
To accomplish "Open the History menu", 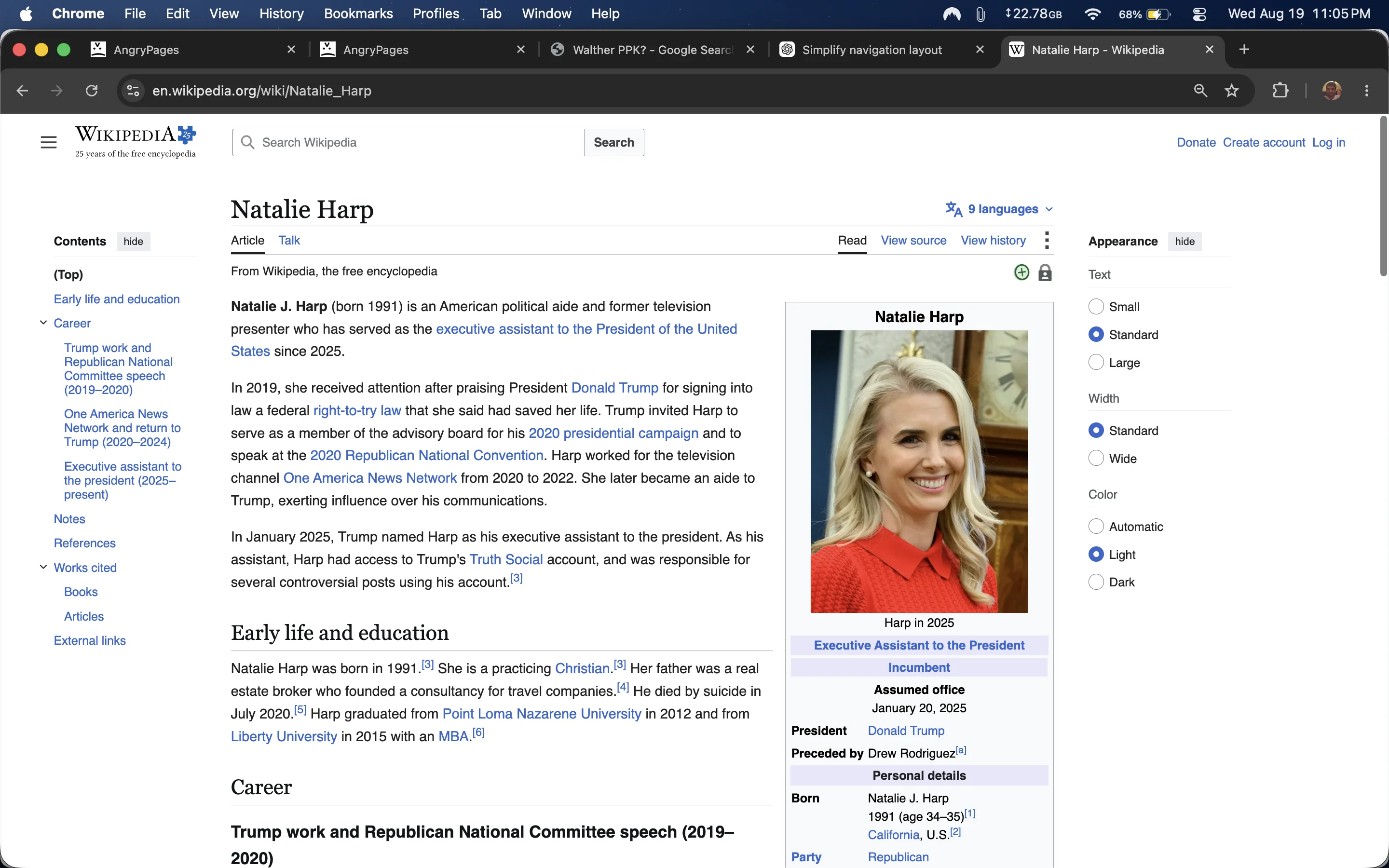I will coord(281,14).
